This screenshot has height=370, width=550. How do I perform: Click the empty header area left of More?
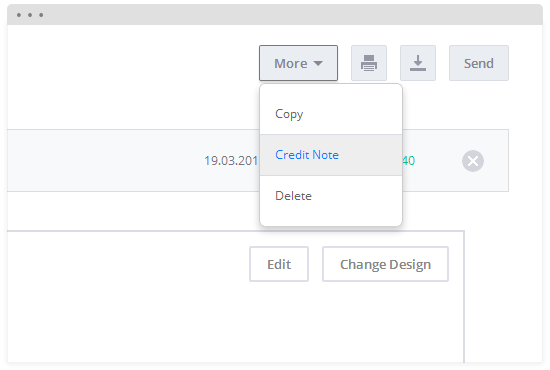(133, 63)
